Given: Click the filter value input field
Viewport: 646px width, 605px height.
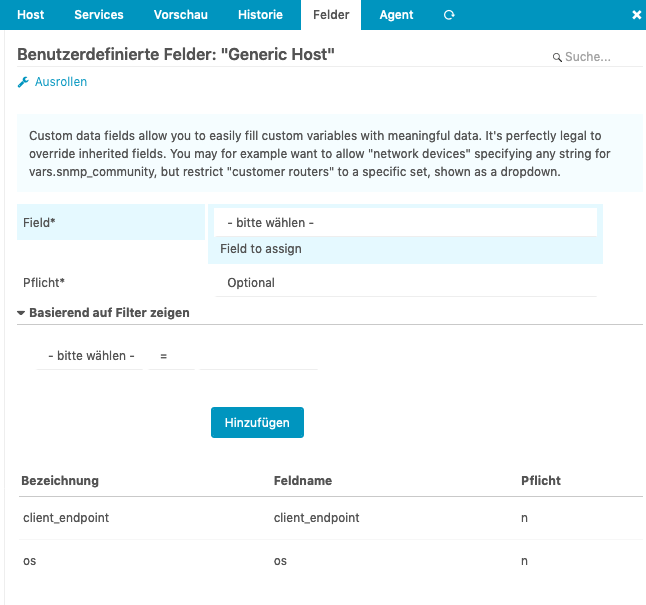Looking at the screenshot, I should (x=258, y=356).
